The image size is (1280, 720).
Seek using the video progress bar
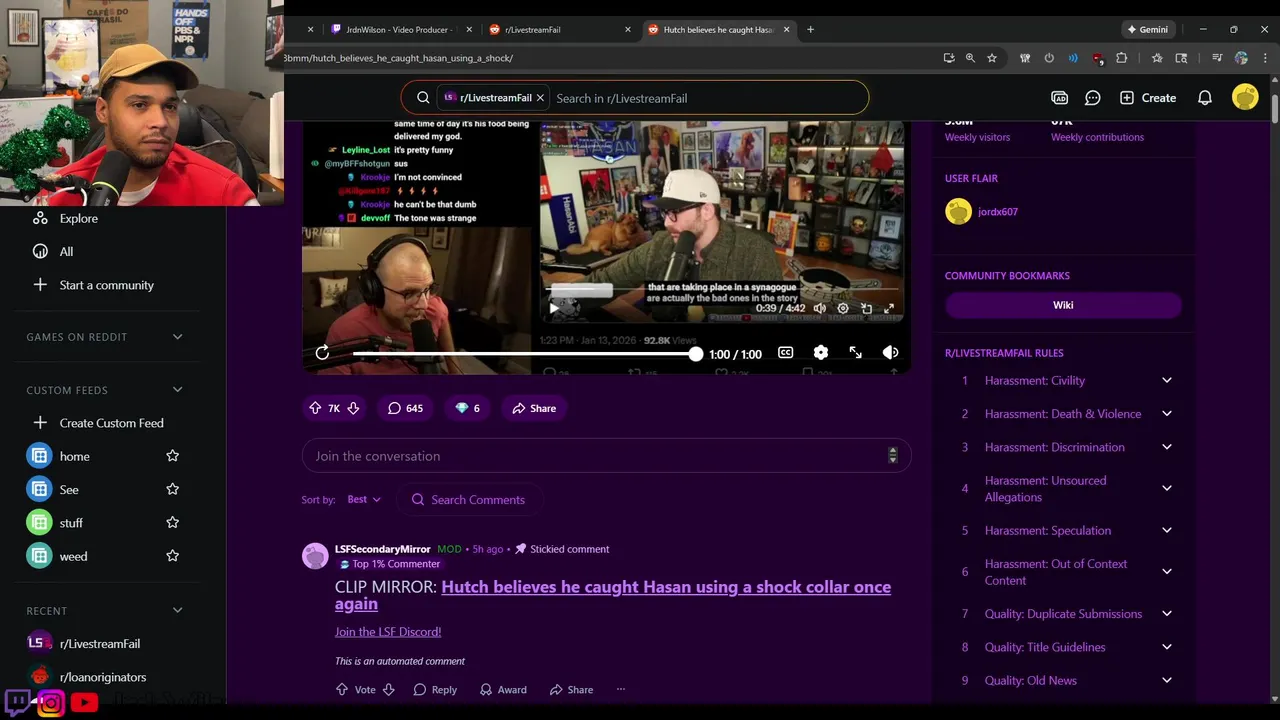coord(524,354)
